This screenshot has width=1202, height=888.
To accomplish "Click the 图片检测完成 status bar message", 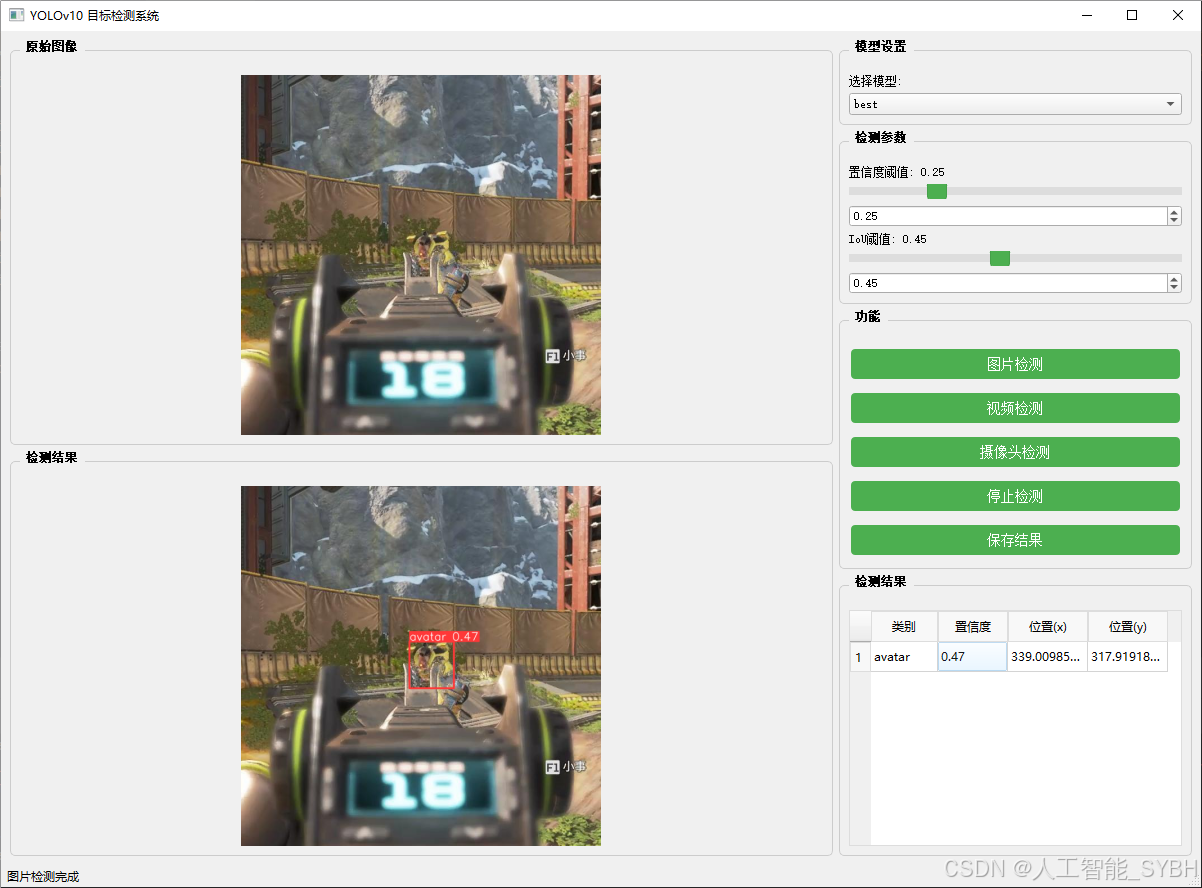I will point(43,877).
